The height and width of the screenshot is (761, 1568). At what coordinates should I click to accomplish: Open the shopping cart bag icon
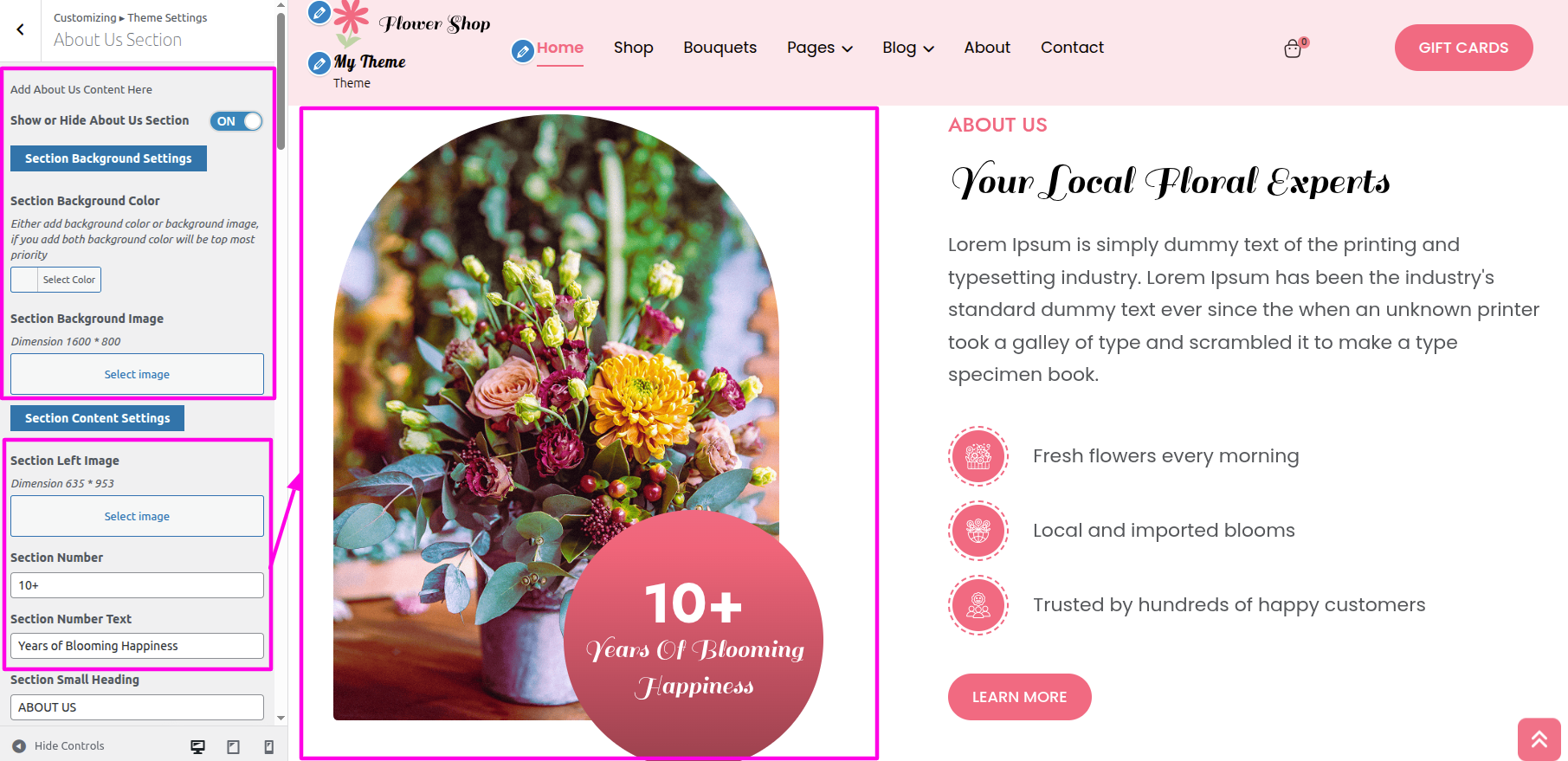click(1293, 48)
